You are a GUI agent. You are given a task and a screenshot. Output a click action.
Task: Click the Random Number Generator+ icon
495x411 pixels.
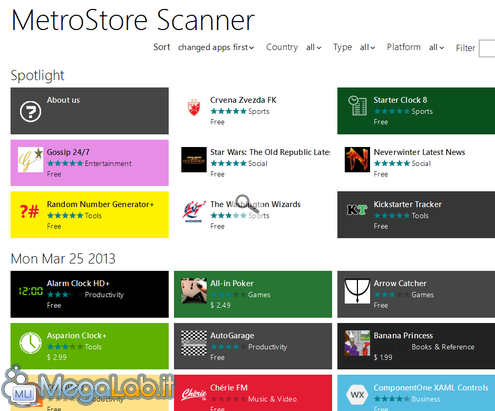tap(29, 211)
